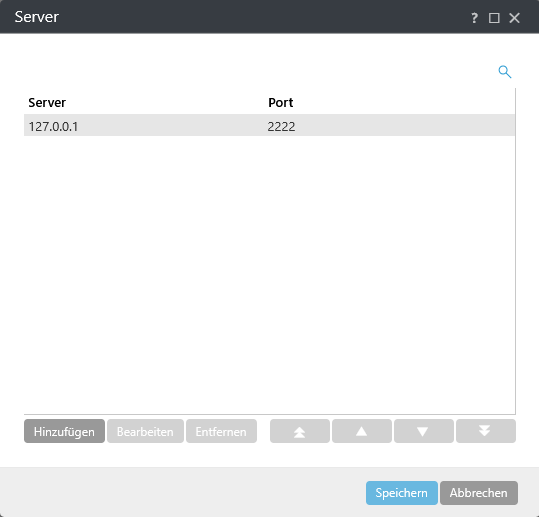Move entry up with single up arrow
The image size is (539, 517).
tap(362, 431)
